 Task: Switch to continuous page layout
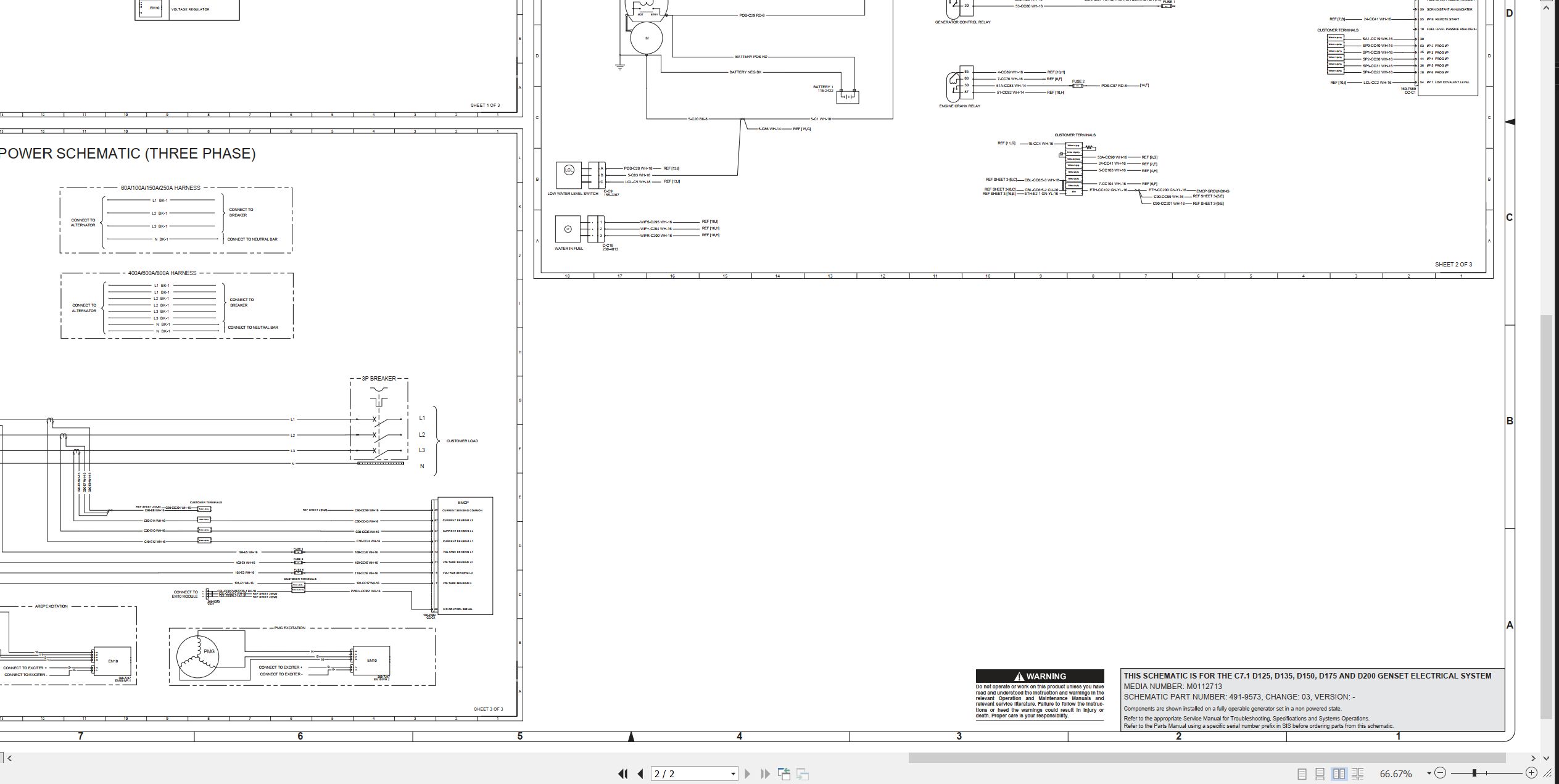coord(1320,774)
